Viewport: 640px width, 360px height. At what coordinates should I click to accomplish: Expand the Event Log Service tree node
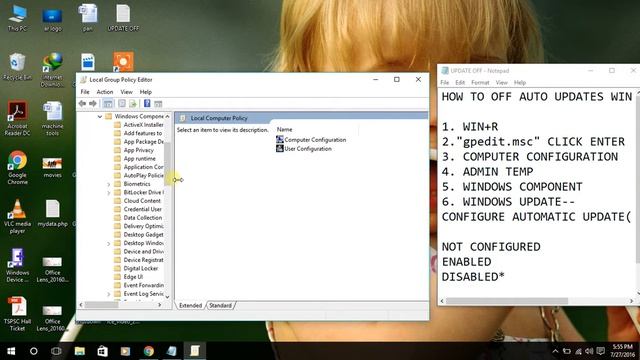pos(109,294)
